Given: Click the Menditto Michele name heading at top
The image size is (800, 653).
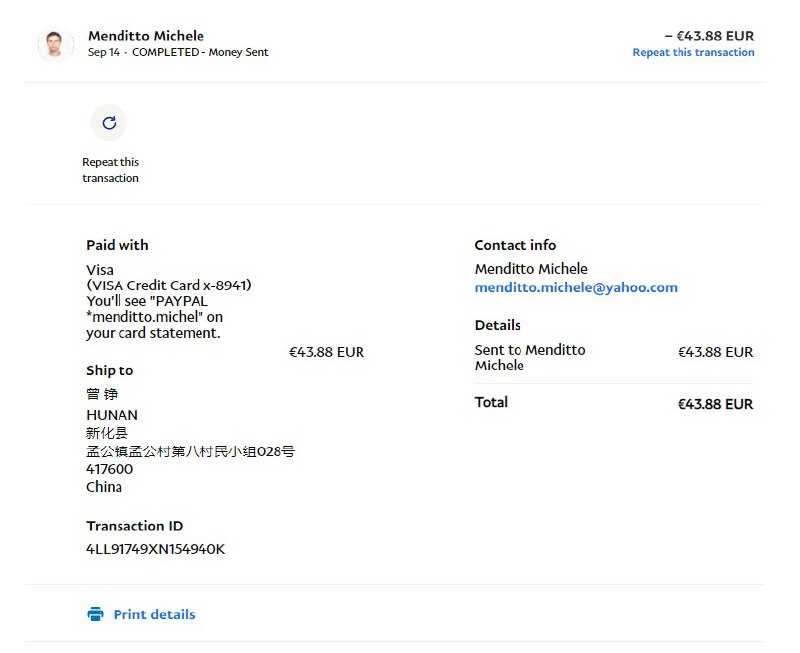Looking at the screenshot, I should click(x=146, y=36).
